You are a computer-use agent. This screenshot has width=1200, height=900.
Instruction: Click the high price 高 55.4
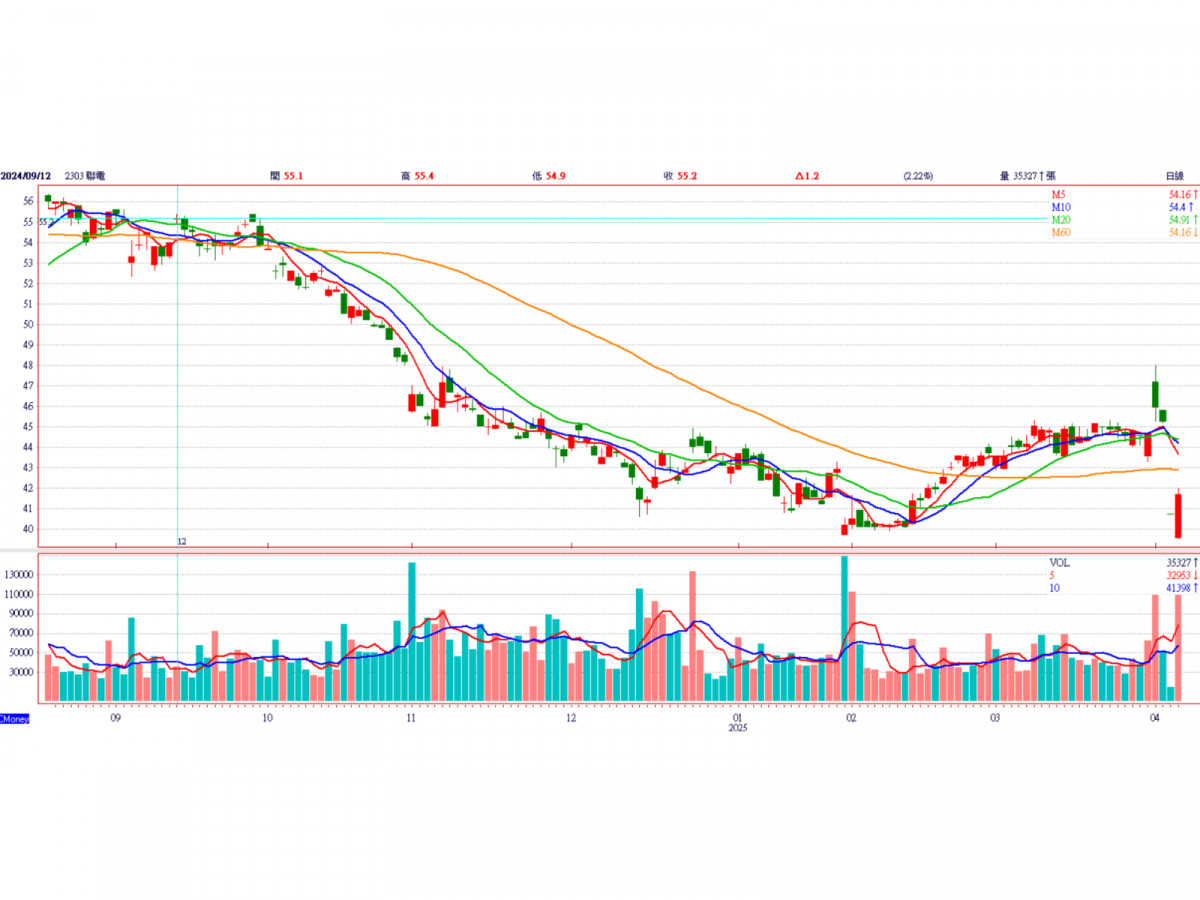pyautogui.click(x=417, y=176)
